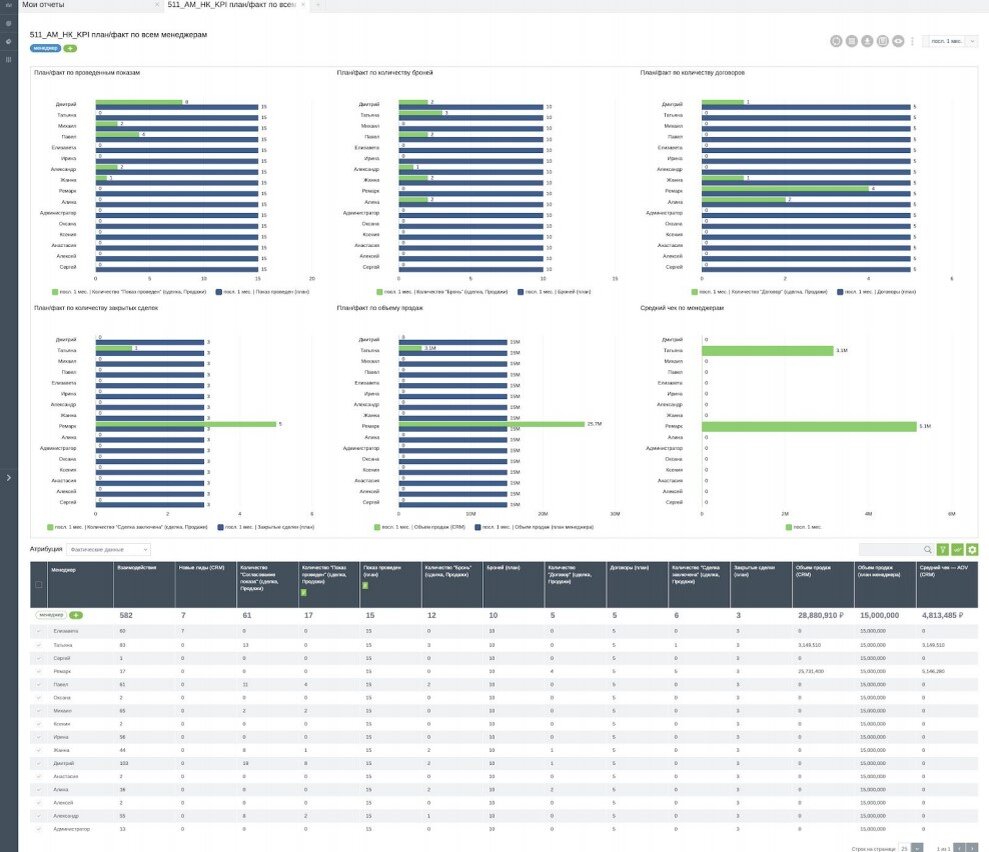Click the manager name Александр in table
Viewport: 989px width, 852px height.
click(x=66, y=816)
